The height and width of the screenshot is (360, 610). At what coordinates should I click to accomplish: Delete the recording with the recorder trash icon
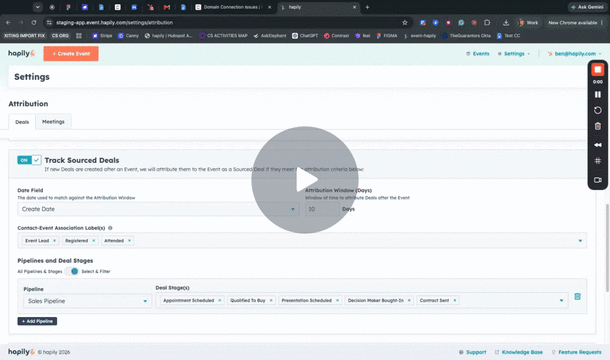(598, 126)
